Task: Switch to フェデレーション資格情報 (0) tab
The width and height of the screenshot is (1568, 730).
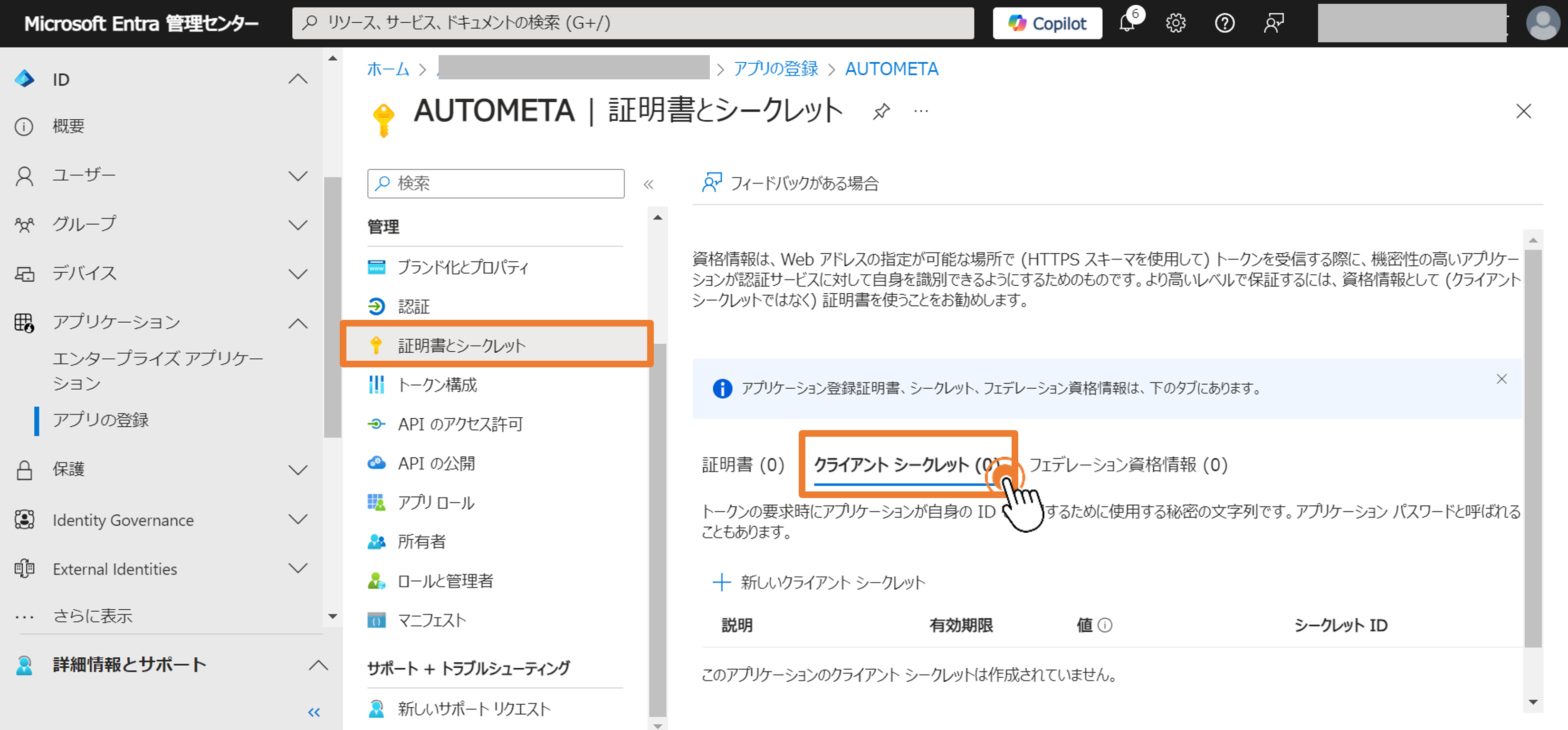Action: click(1128, 465)
